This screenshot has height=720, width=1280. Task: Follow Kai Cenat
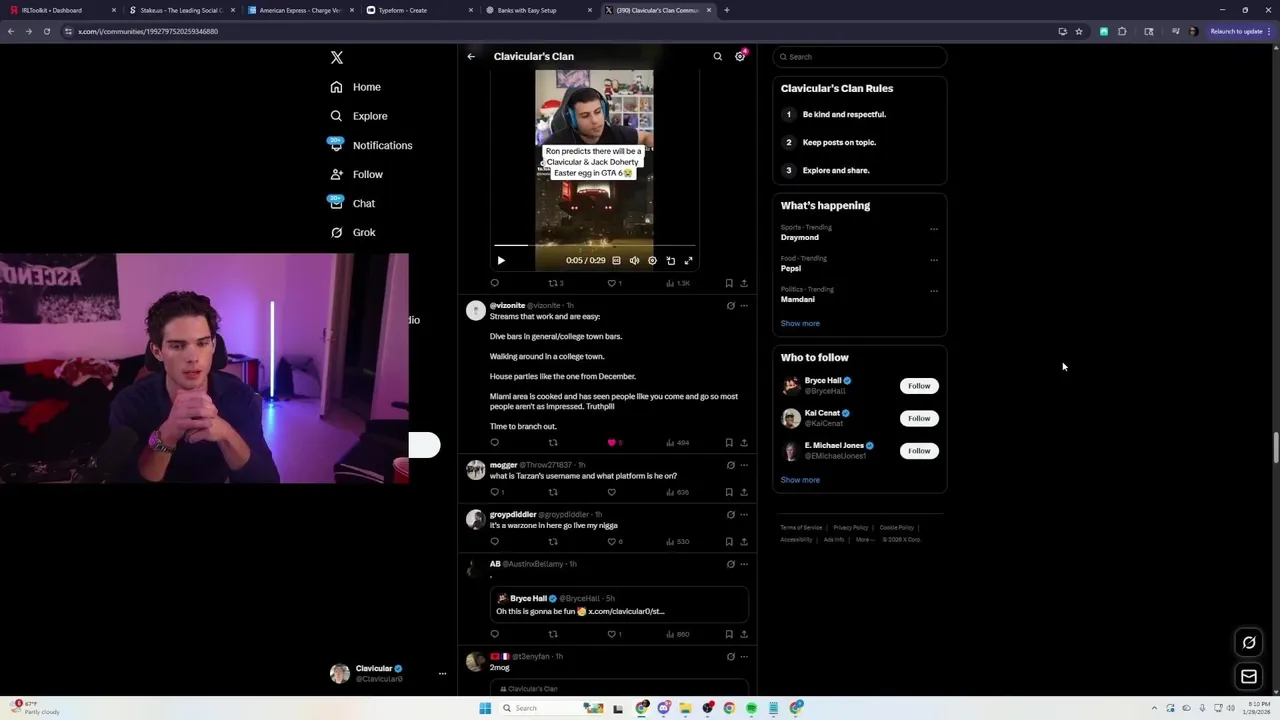coord(919,418)
